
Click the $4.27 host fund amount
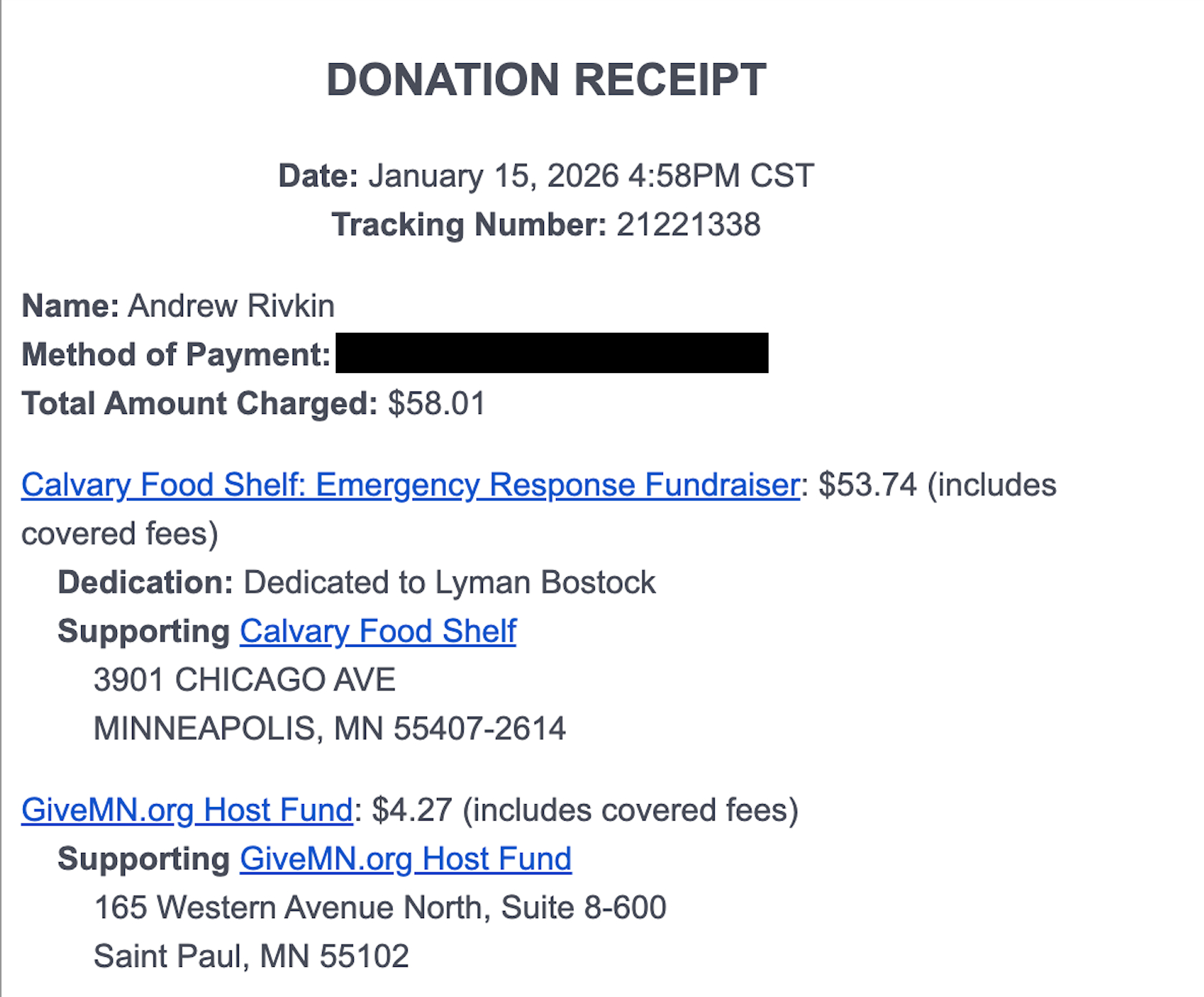(412, 811)
